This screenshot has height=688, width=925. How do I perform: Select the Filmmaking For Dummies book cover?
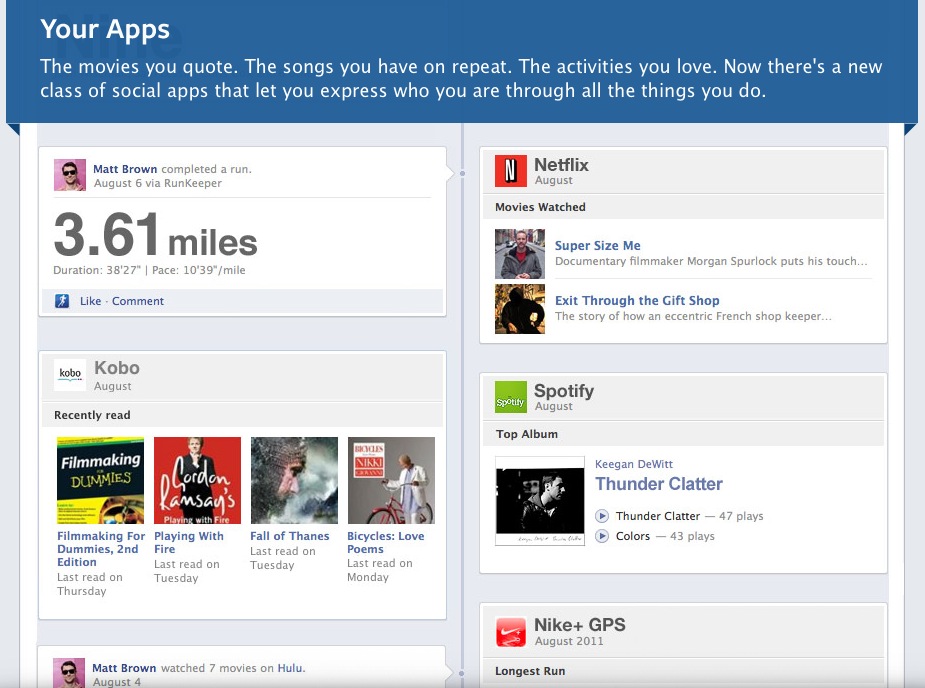100,481
